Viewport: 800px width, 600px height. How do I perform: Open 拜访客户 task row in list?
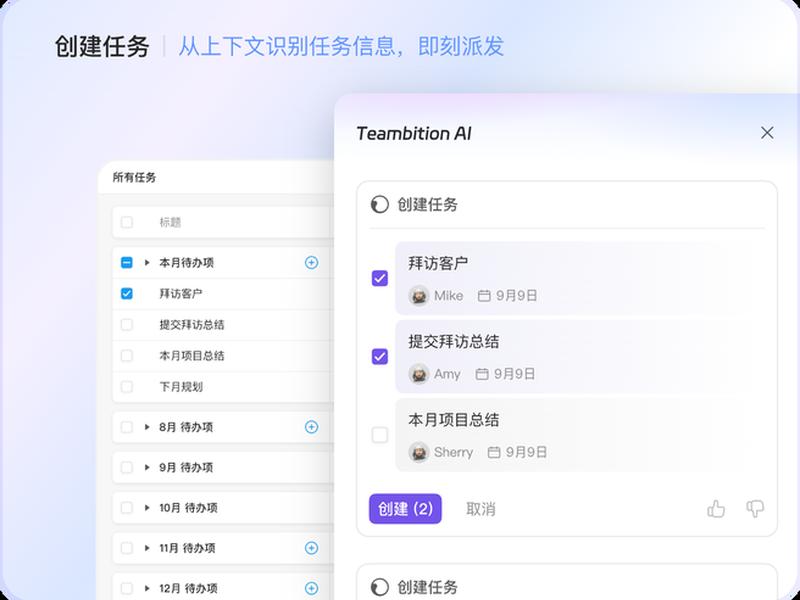[x=223, y=293]
